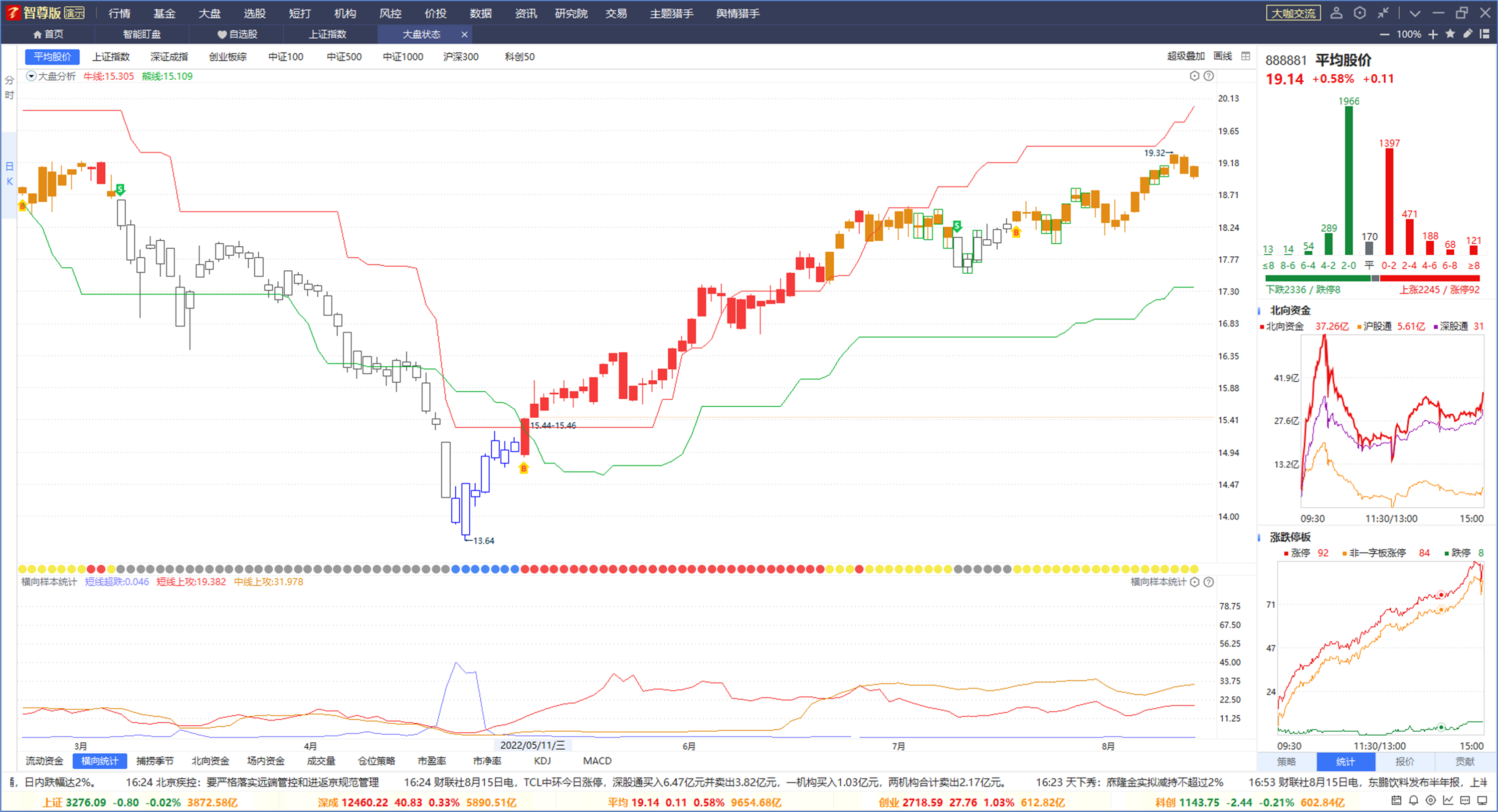Click the 画线 drawing button
This screenshot has width=1498, height=812.
tap(1223, 56)
